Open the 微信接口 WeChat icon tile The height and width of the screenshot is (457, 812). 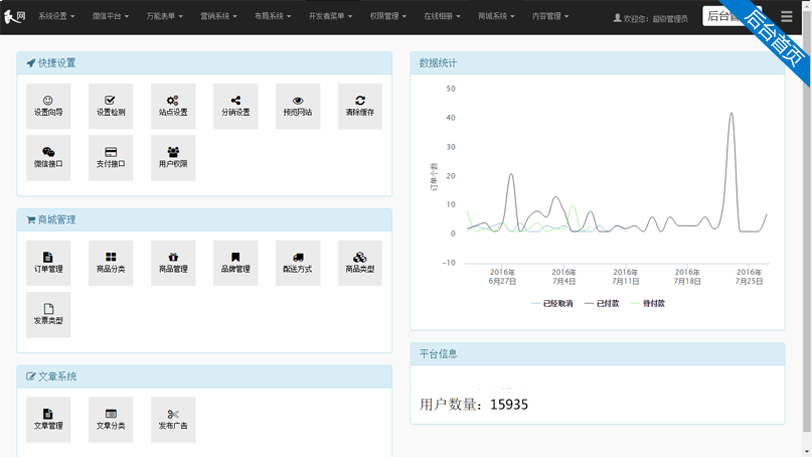coord(48,157)
